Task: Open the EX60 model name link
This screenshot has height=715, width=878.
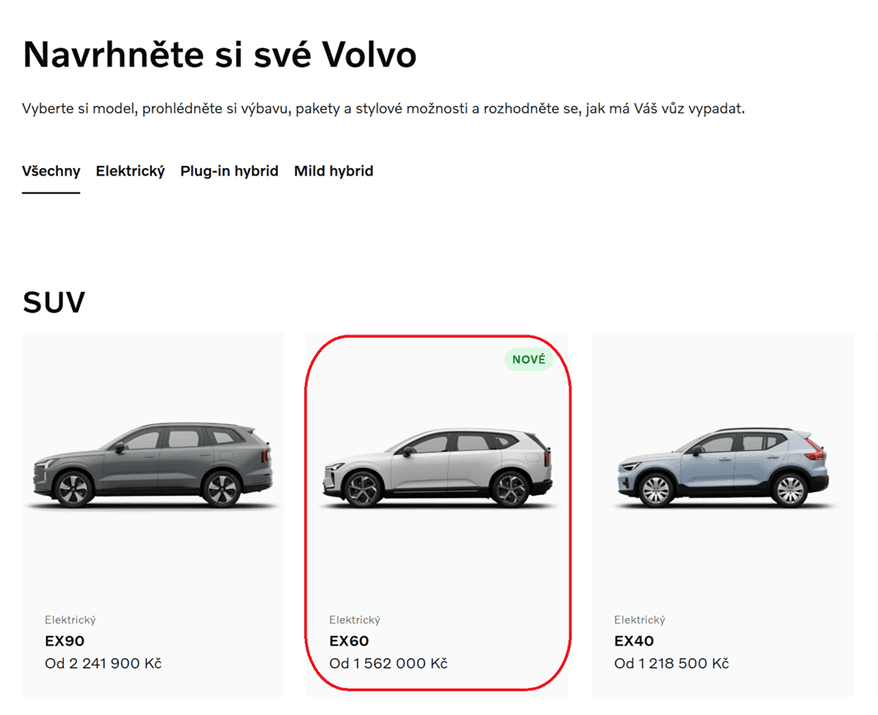Action: tap(349, 641)
